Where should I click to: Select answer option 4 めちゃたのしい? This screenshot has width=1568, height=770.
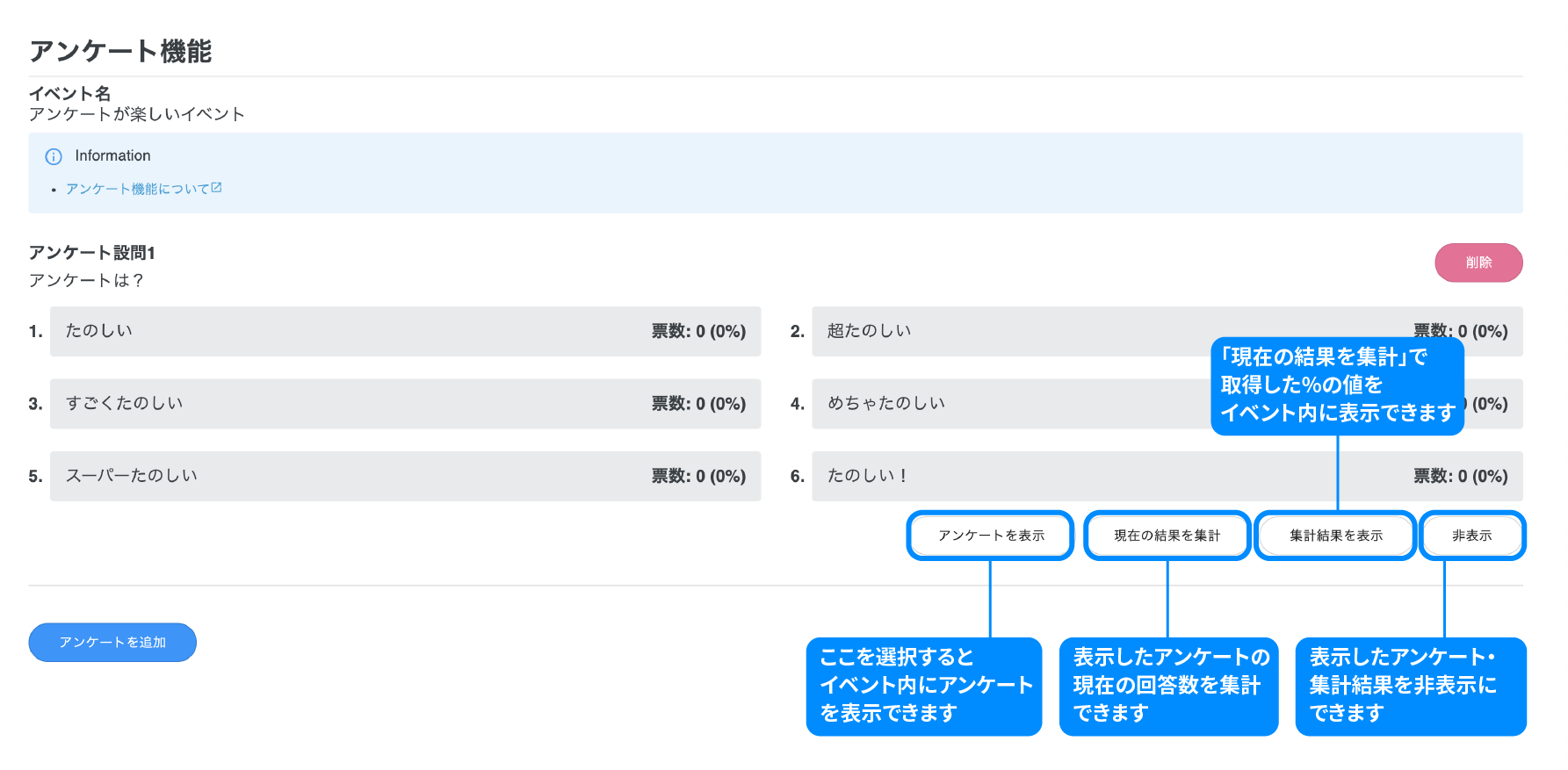pyautogui.click(x=1010, y=404)
